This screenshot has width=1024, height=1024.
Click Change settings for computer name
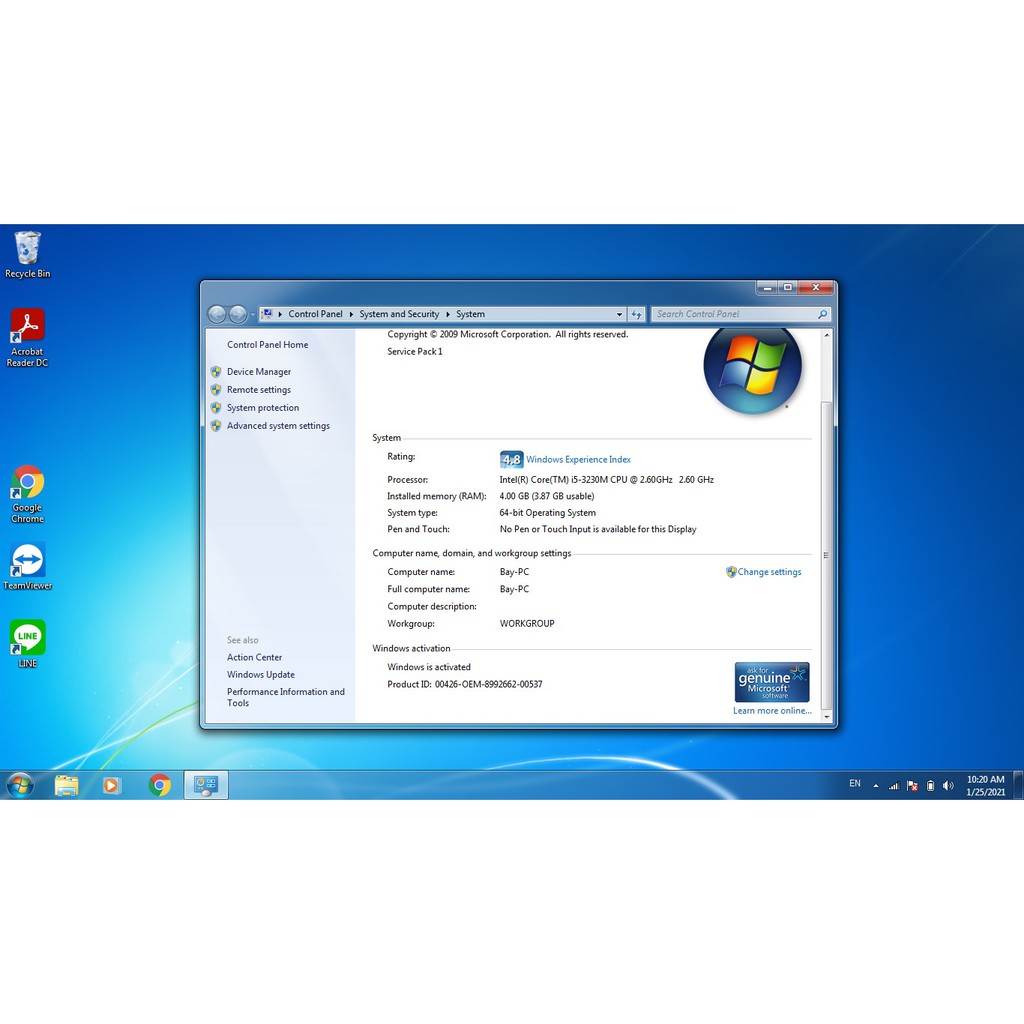coord(769,572)
